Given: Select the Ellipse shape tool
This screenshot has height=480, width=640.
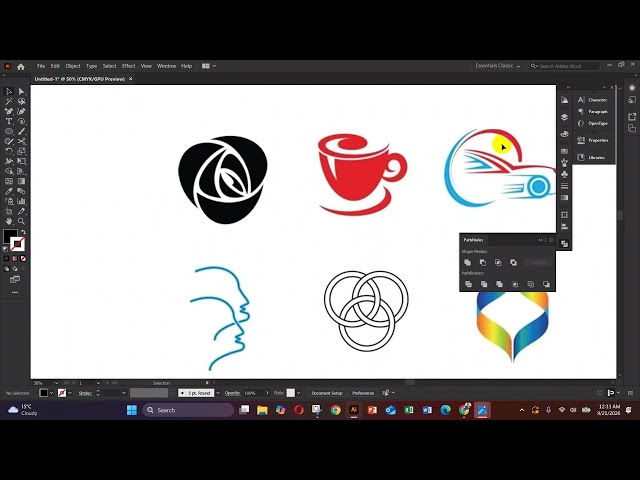Looking at the screenshot, I should click(x=9, y=131).
